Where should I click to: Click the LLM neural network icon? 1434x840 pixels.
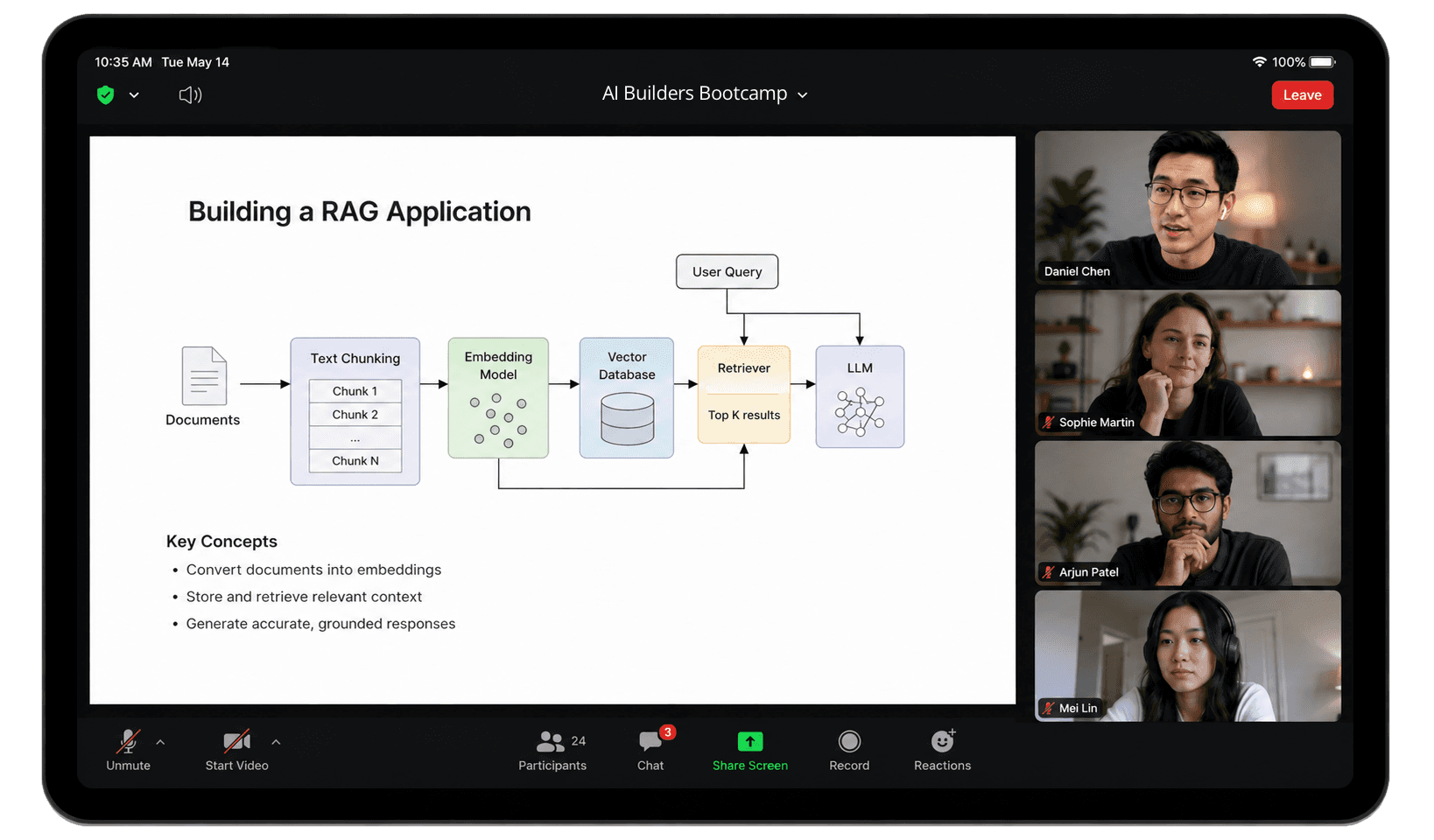tap(860, 411)
